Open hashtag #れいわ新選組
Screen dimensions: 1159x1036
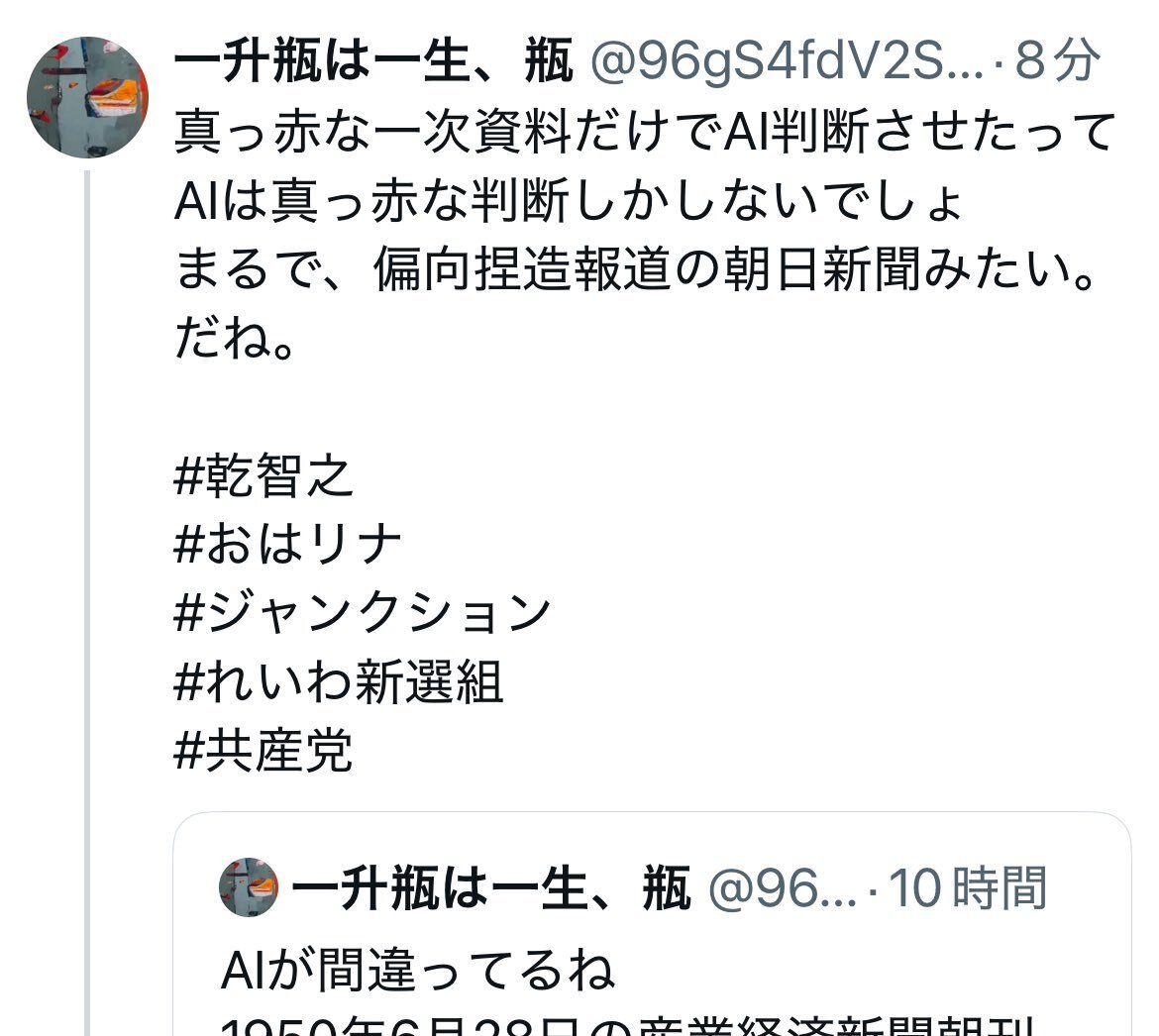(x=339, y=681)
